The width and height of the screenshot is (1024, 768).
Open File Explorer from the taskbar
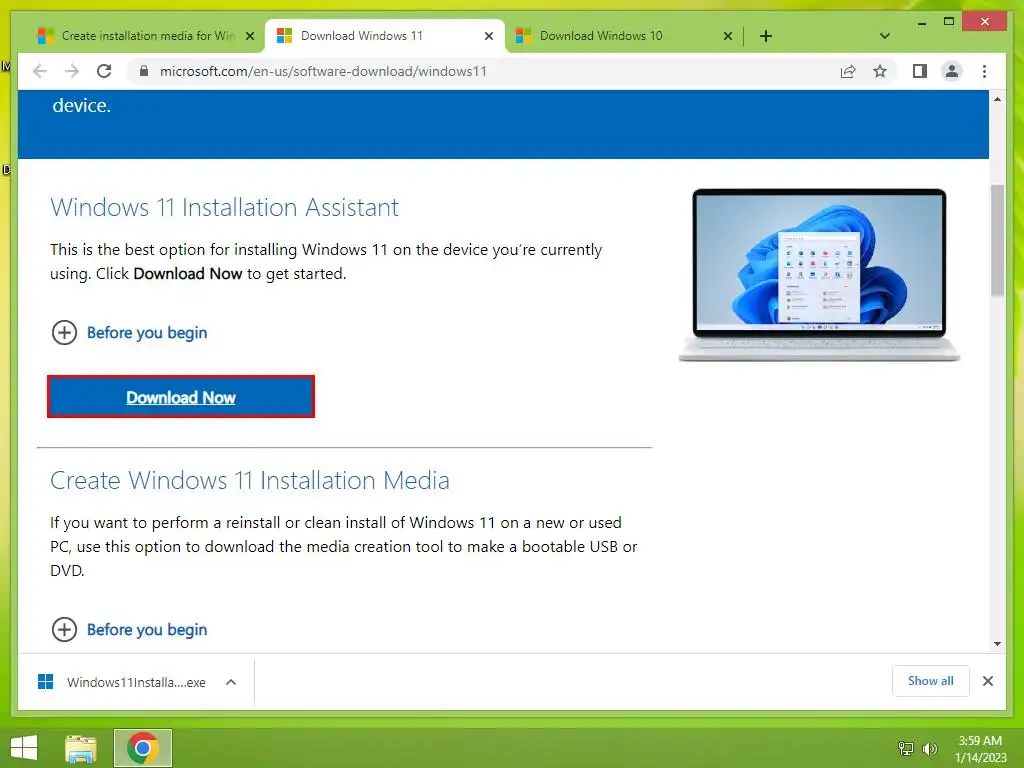(81, 748)
